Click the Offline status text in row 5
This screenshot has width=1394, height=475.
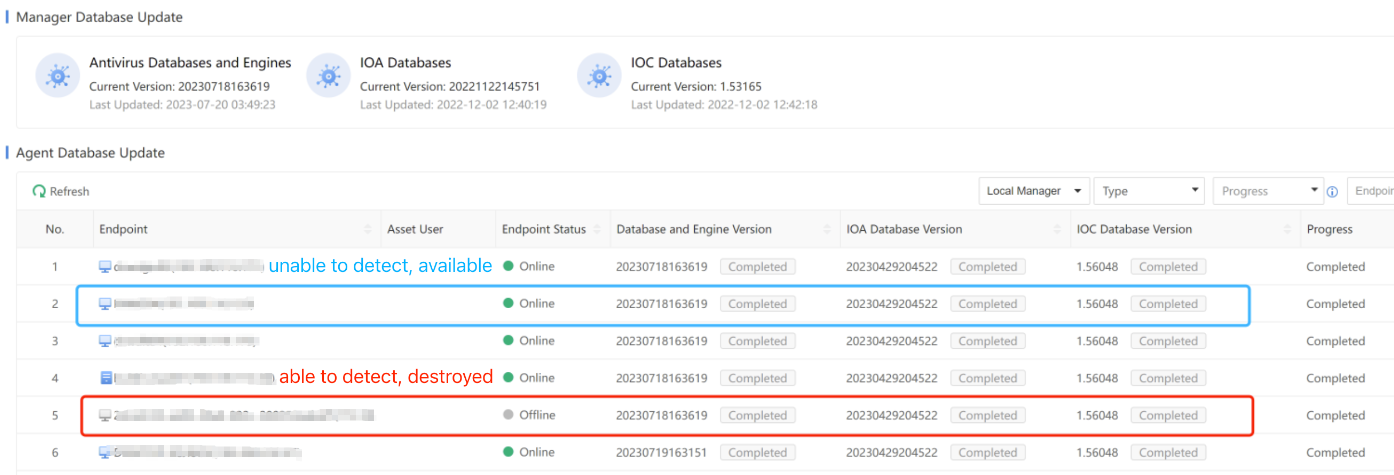tap(537, 415)
